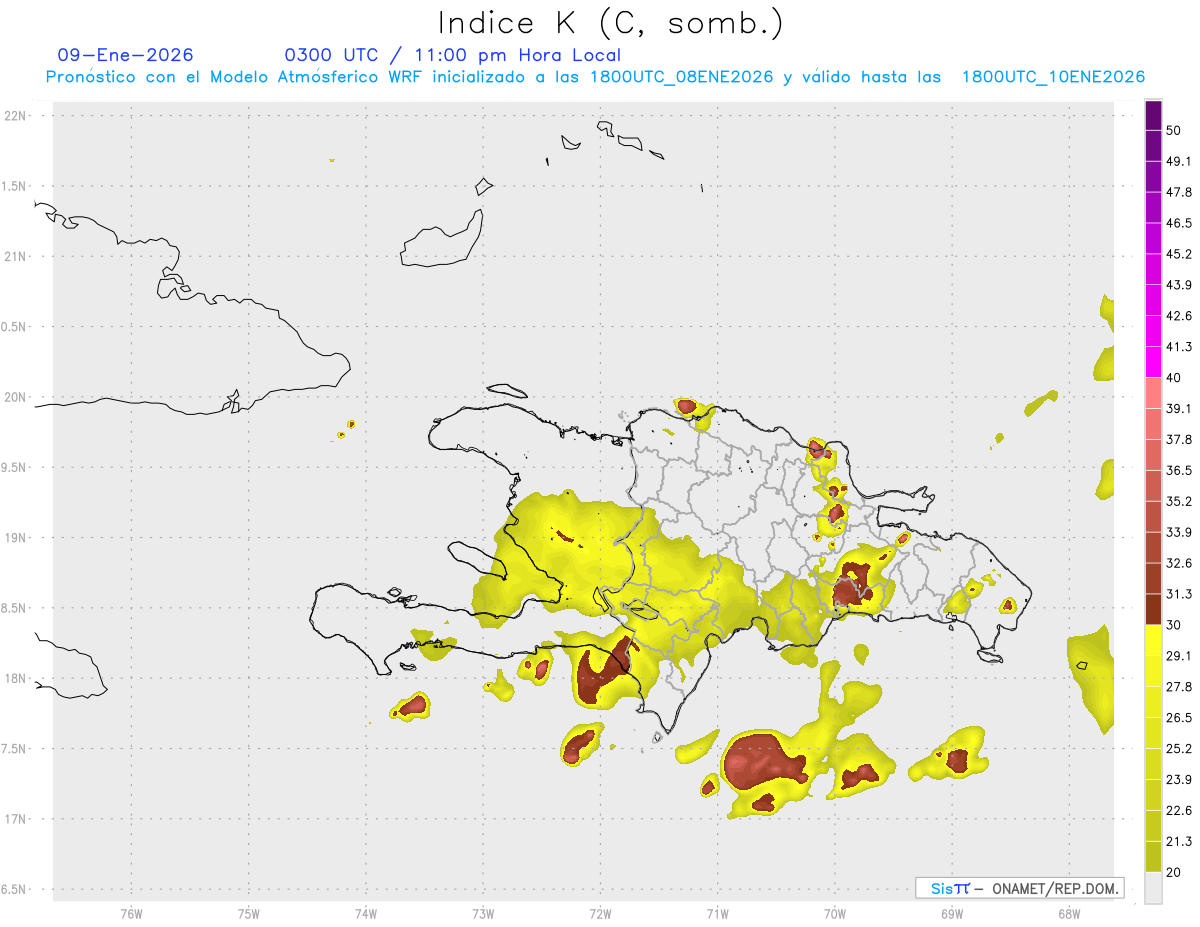Click the legend value '49.1'
This screenshot has width=1200, height=927.
[1179, 161]
